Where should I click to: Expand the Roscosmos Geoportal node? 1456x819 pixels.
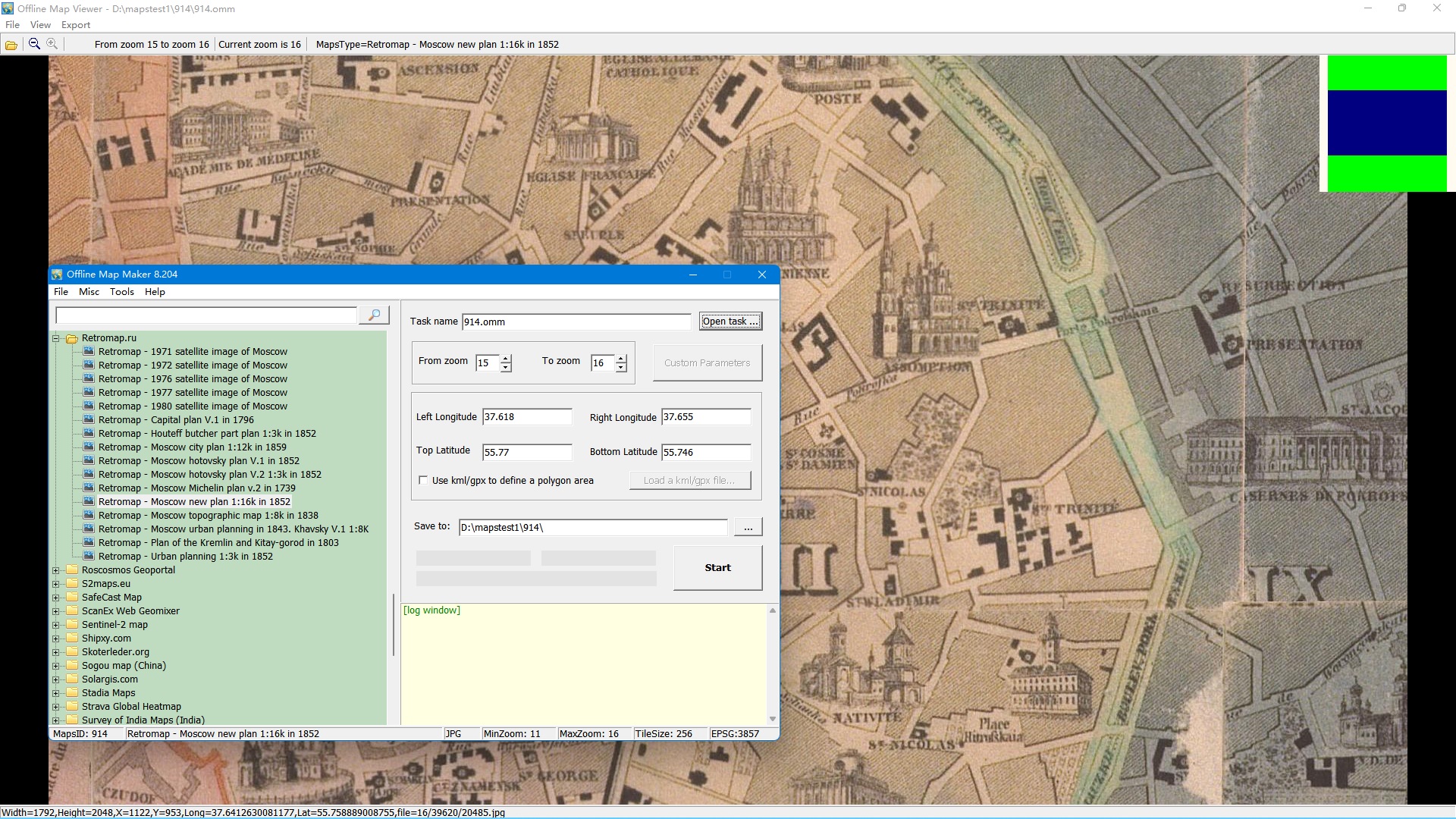55,570
